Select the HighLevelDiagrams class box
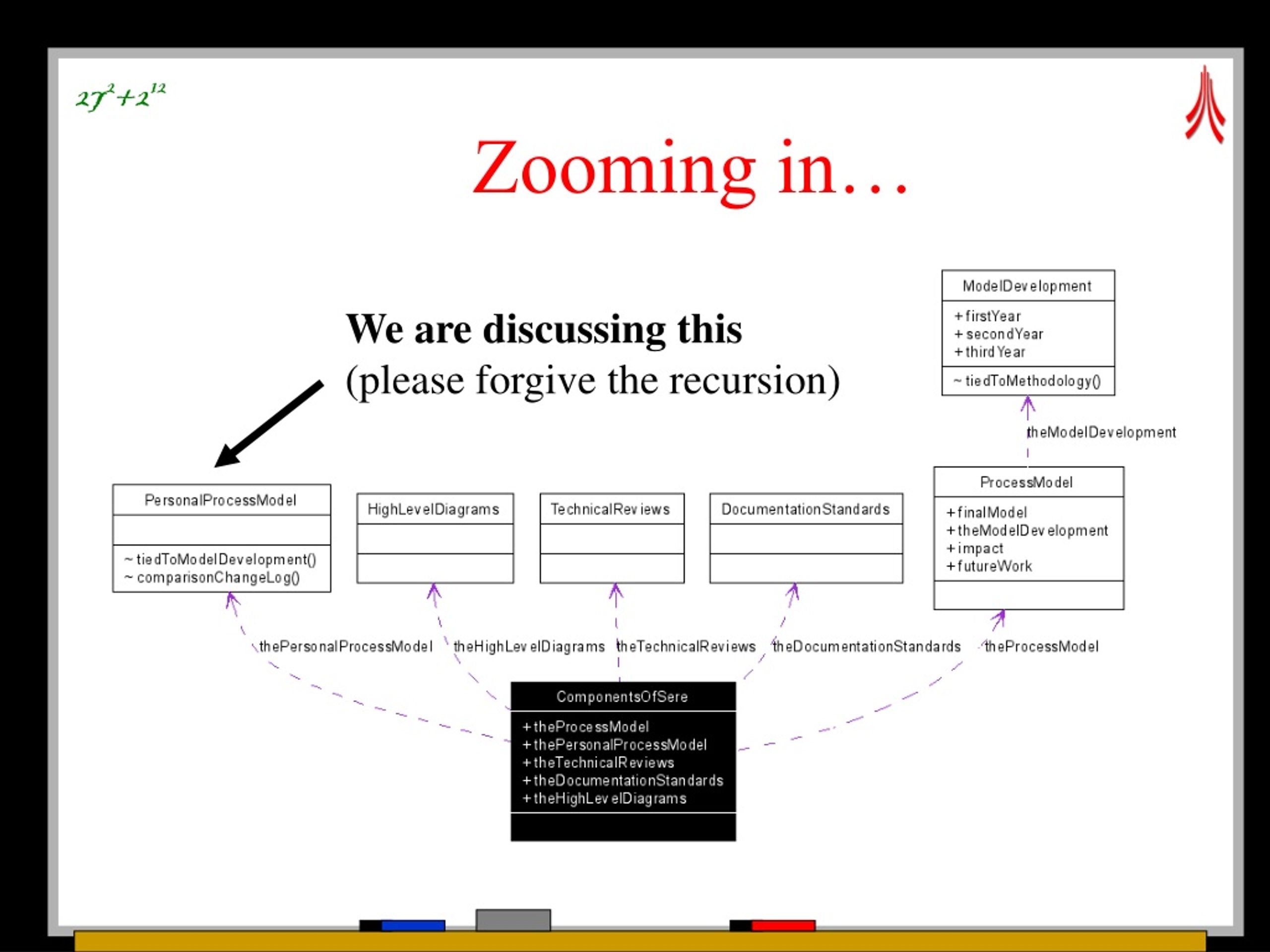 click(x=435, y=538)
